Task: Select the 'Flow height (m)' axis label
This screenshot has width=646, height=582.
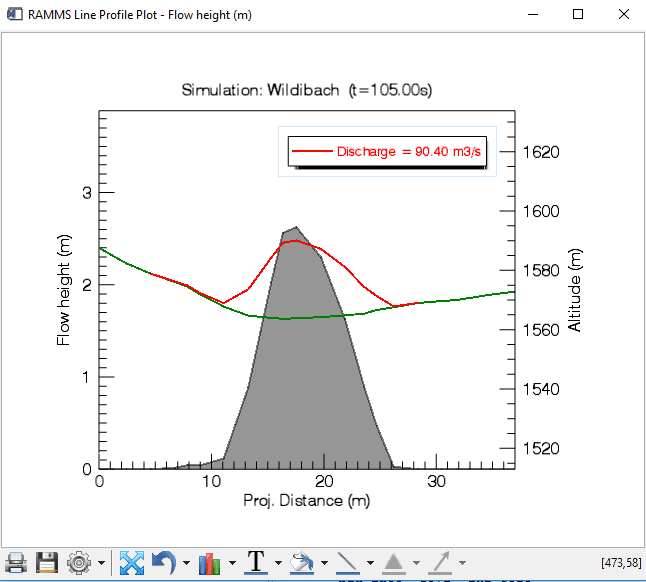Action: (64, 290)
